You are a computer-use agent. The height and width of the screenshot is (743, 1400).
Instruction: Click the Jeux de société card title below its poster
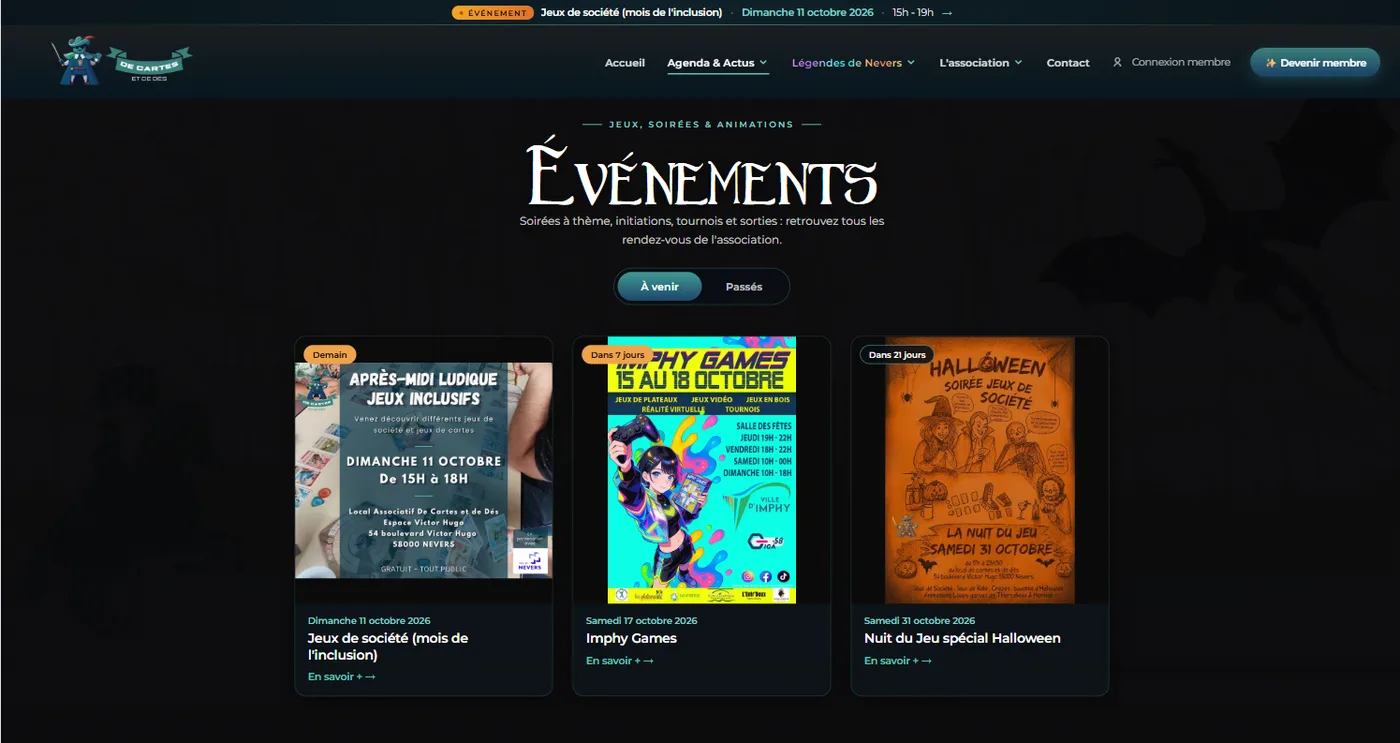tap(388, 646)
